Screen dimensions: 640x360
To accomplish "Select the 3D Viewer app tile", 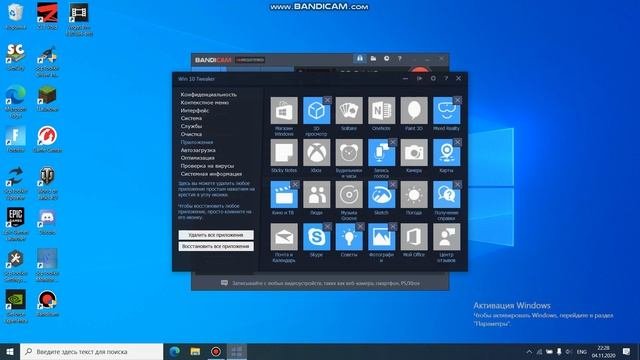I will [316, 111].
